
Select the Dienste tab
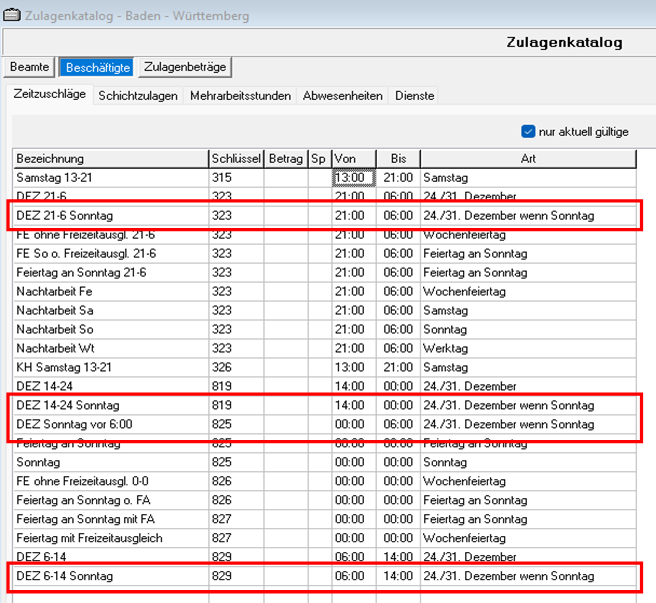pos(414,96)
